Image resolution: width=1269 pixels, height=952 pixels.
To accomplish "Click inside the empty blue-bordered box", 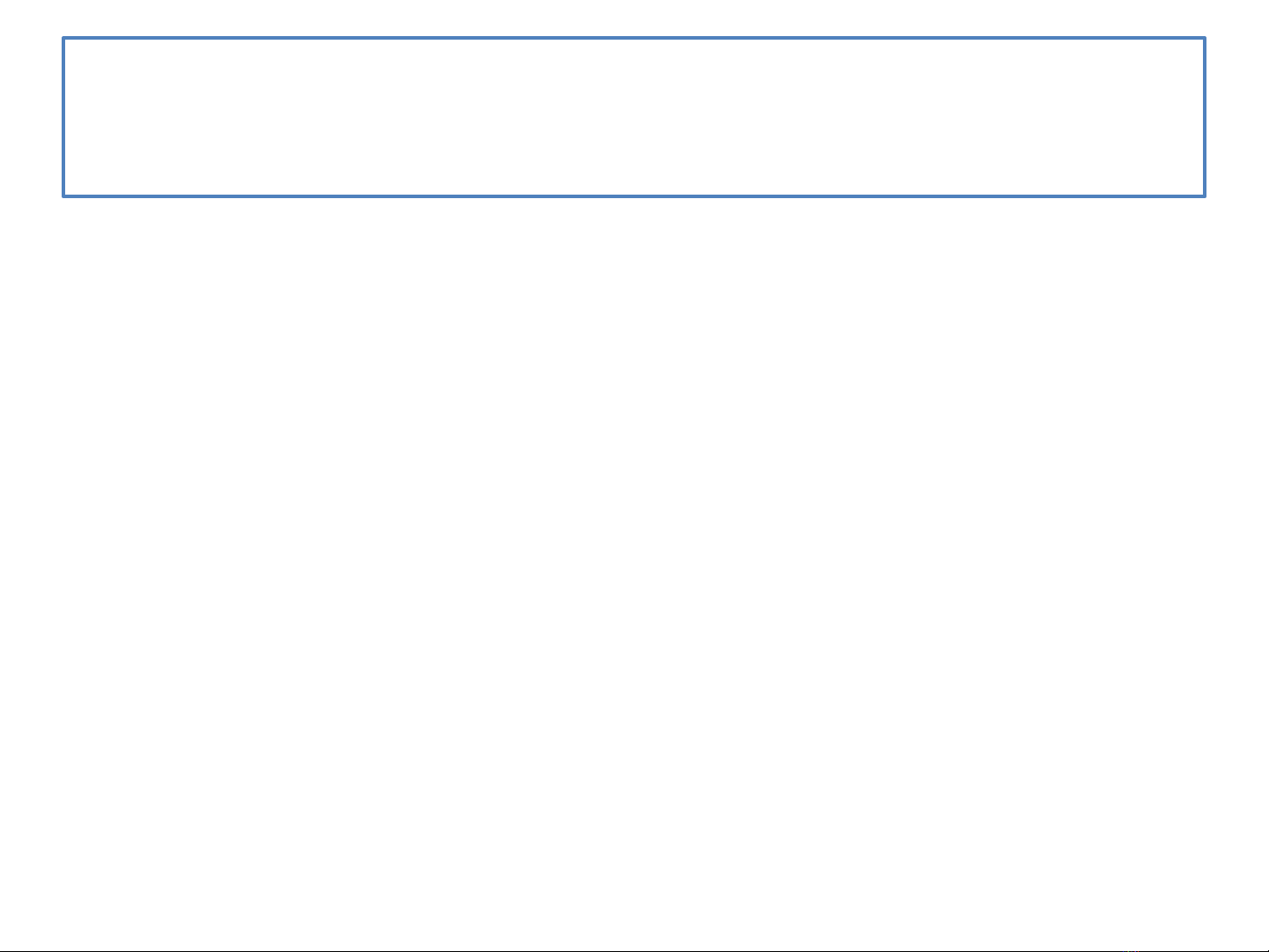I will pos(633,117).
